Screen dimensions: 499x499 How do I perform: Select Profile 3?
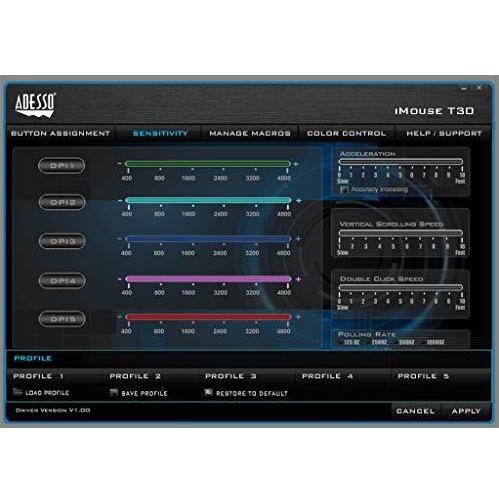[x=231, y=376]
